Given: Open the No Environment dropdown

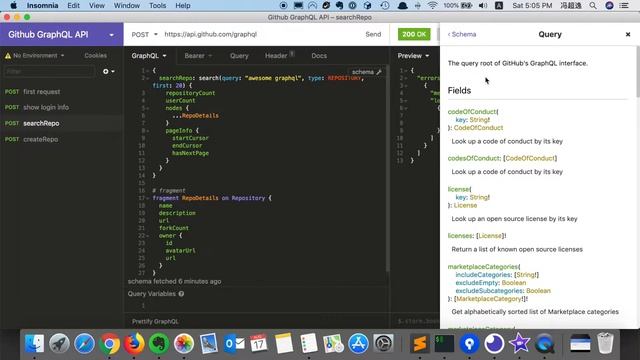Looking at the screenshot, I should 35,56.
